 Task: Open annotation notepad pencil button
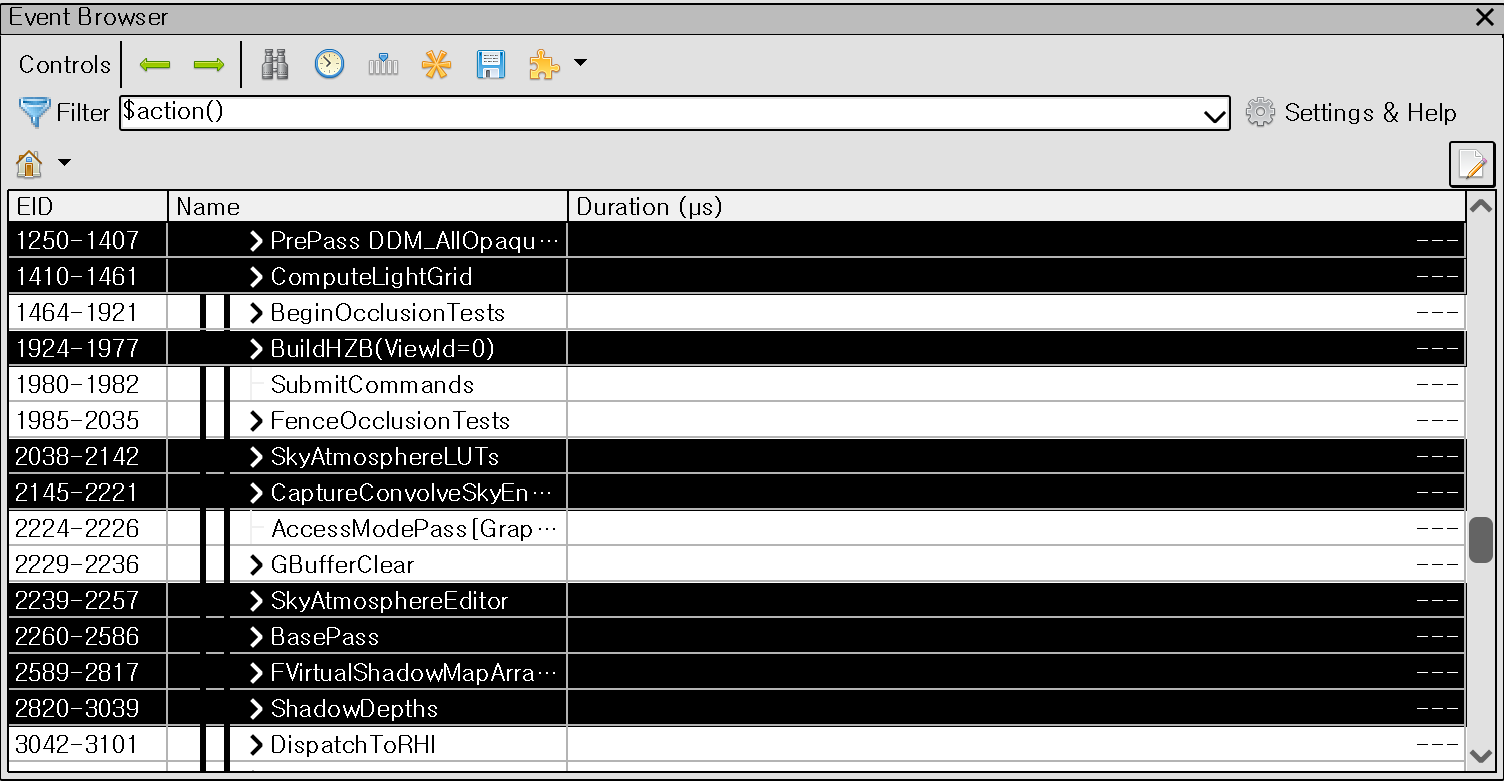click(x=1472, y=165)
